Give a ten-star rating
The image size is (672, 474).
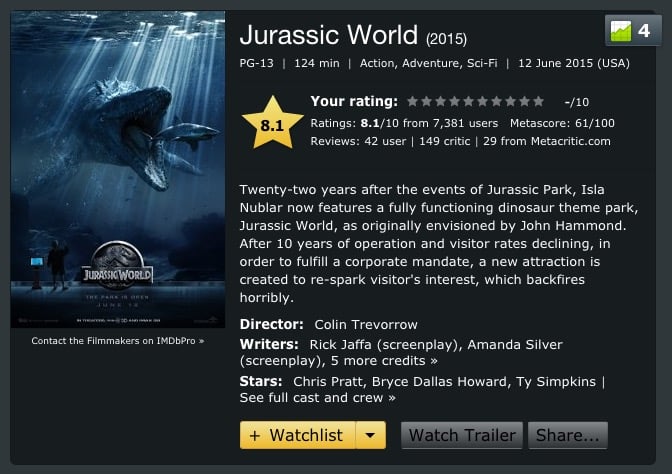click(538, 102)
